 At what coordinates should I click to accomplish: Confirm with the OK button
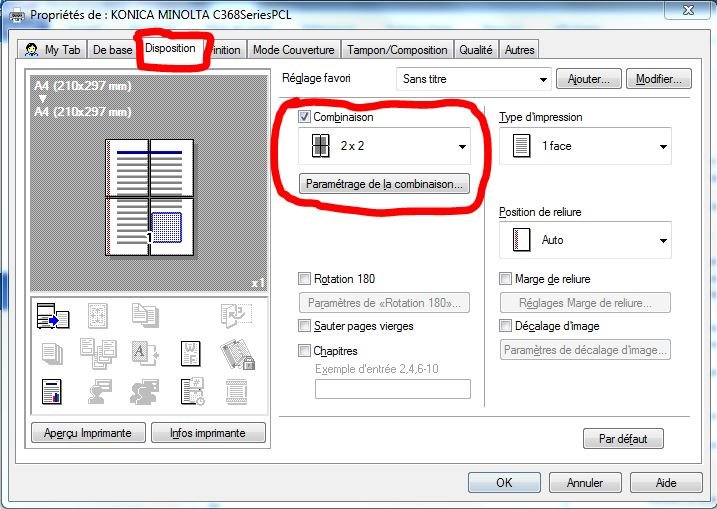tap(504, 482)
